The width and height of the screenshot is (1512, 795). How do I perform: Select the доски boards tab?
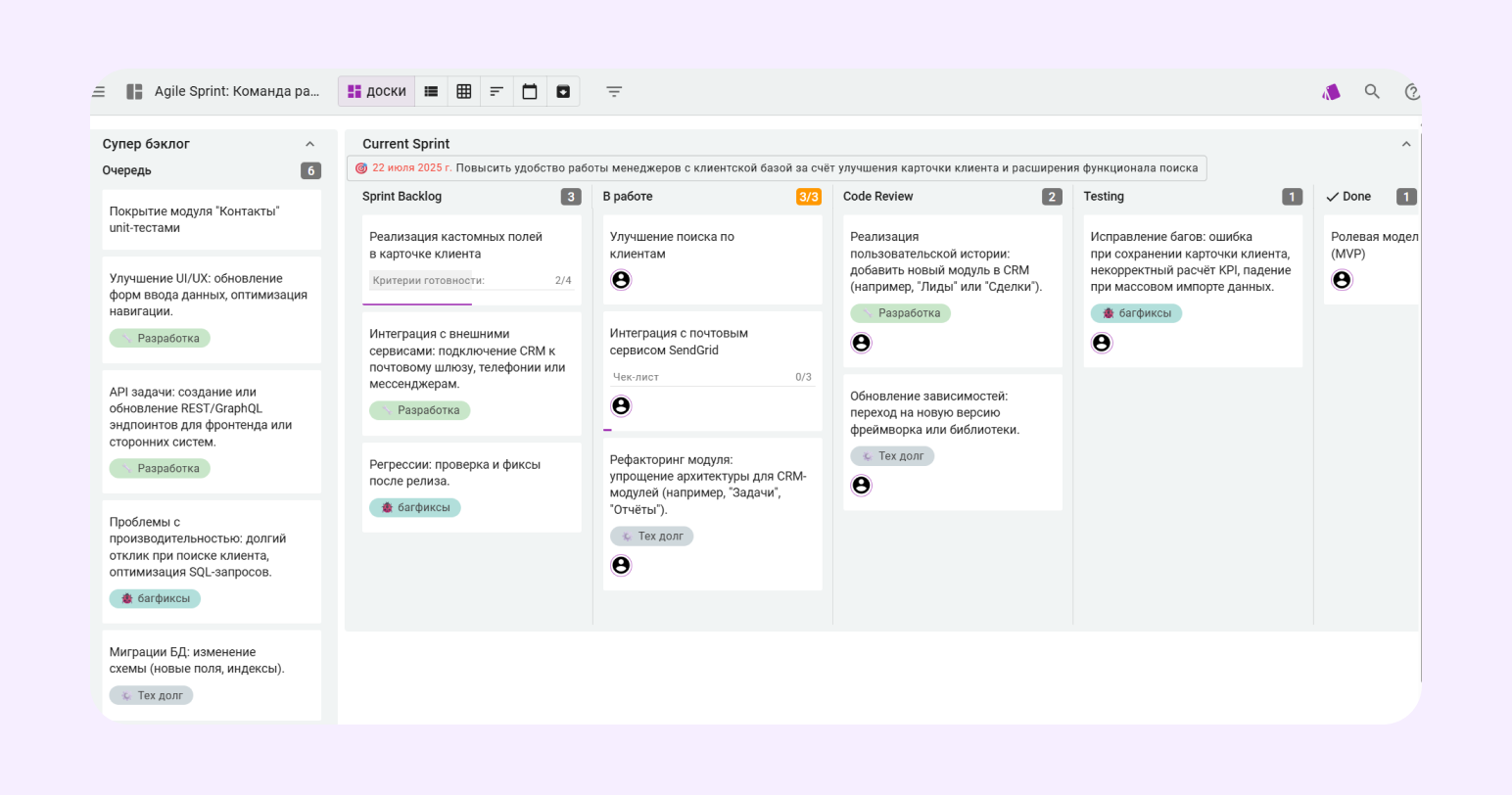tap(377, 92)
